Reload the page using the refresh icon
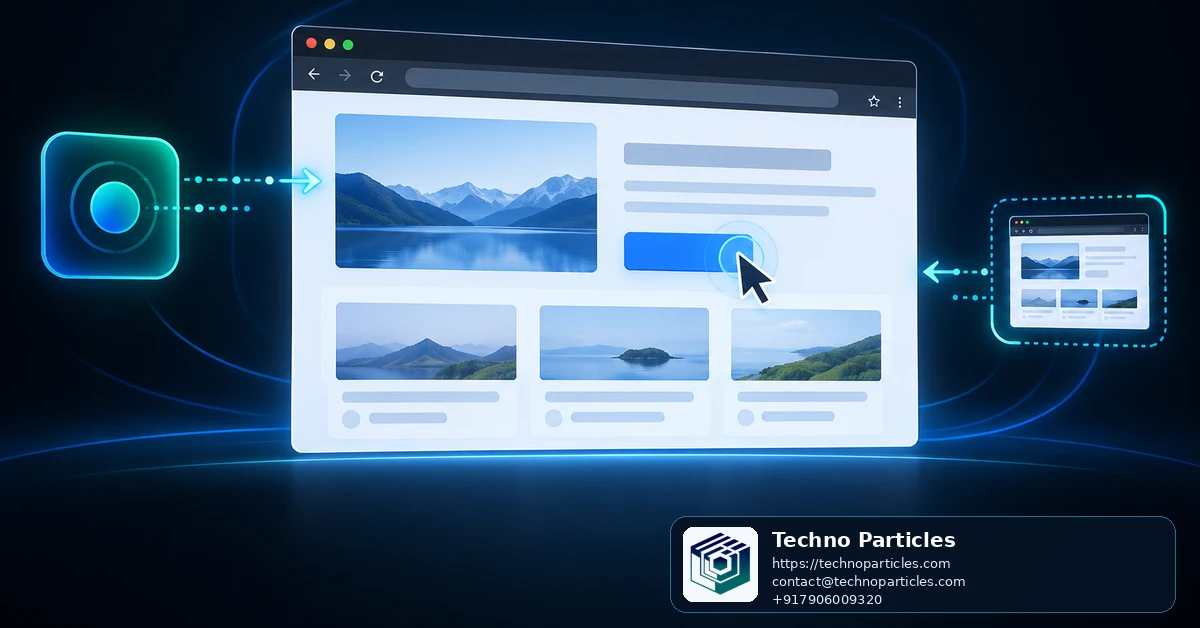The width and height of the screenshot is (1200, 628). coord(377,76)
